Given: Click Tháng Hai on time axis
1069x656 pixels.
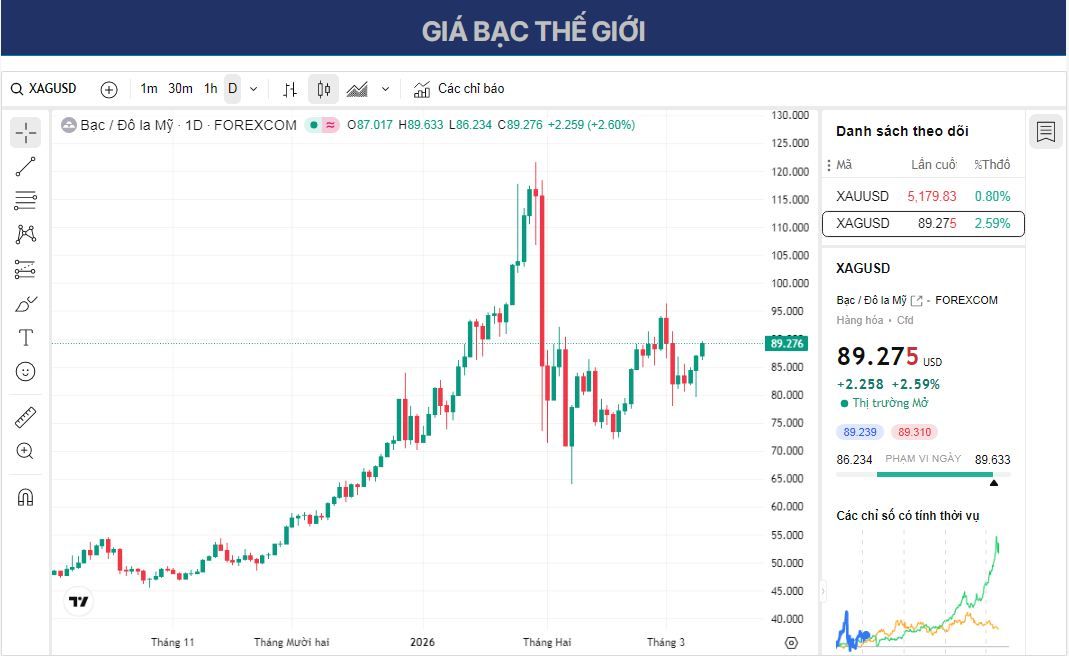Looking at the screenshot, I should [x=547, y=642].
